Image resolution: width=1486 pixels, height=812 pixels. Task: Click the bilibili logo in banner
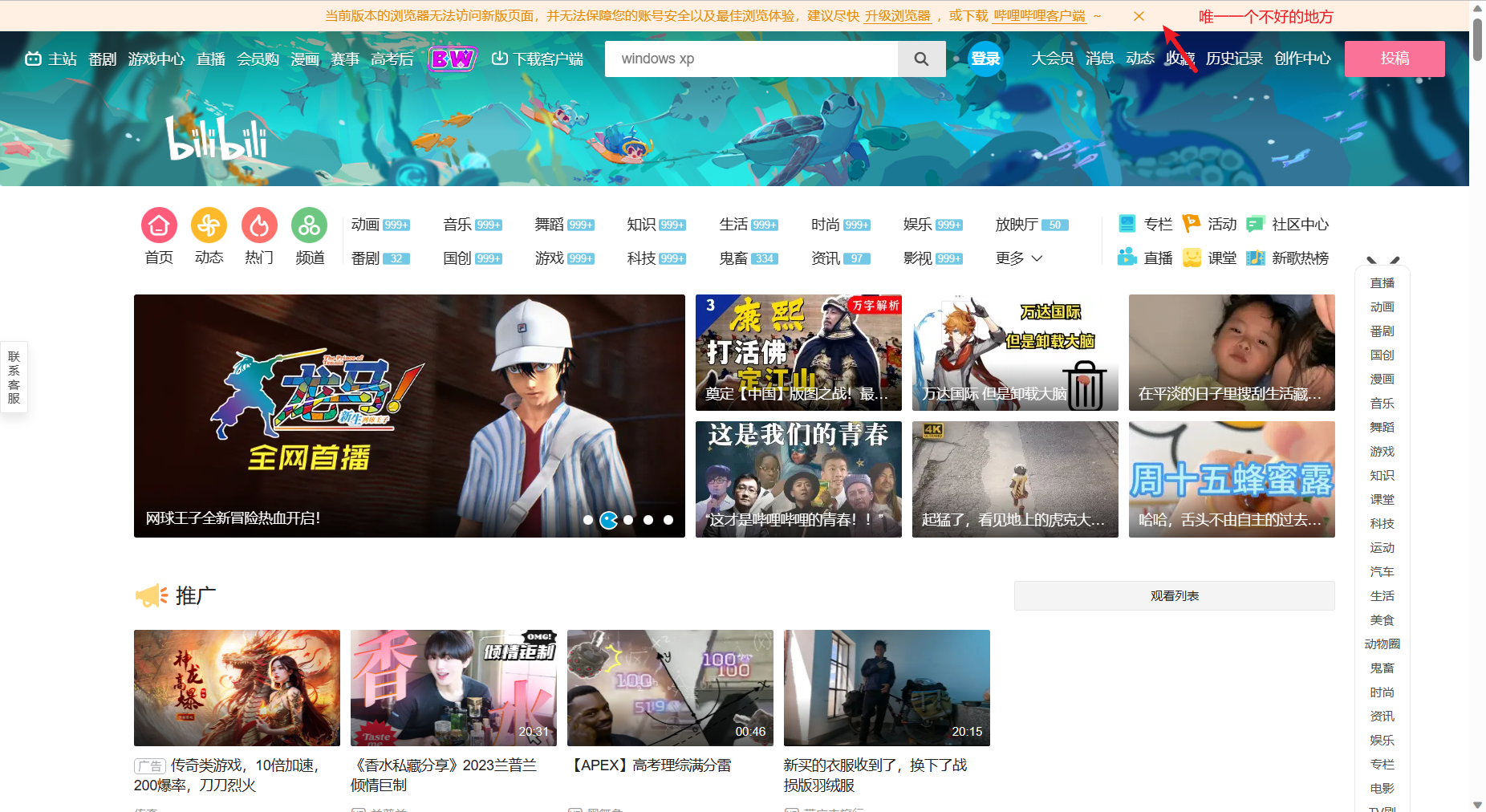coord(217,138)
